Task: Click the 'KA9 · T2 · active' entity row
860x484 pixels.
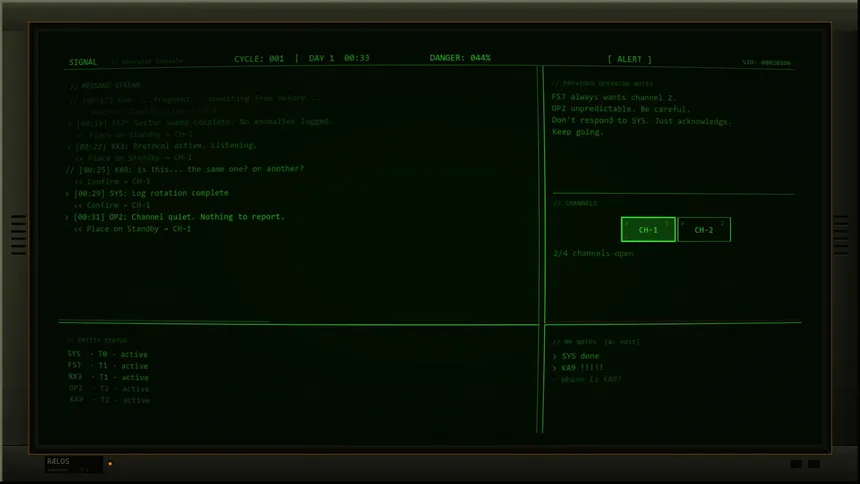Action: [x=109, y=400]
